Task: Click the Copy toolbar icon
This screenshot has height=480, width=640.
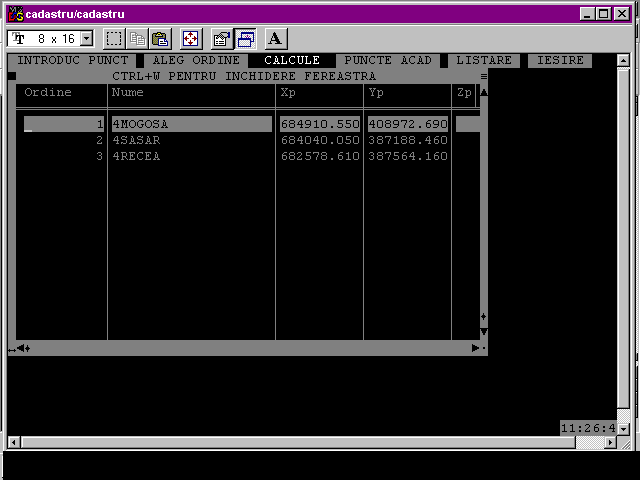Action: click(137, 39)
